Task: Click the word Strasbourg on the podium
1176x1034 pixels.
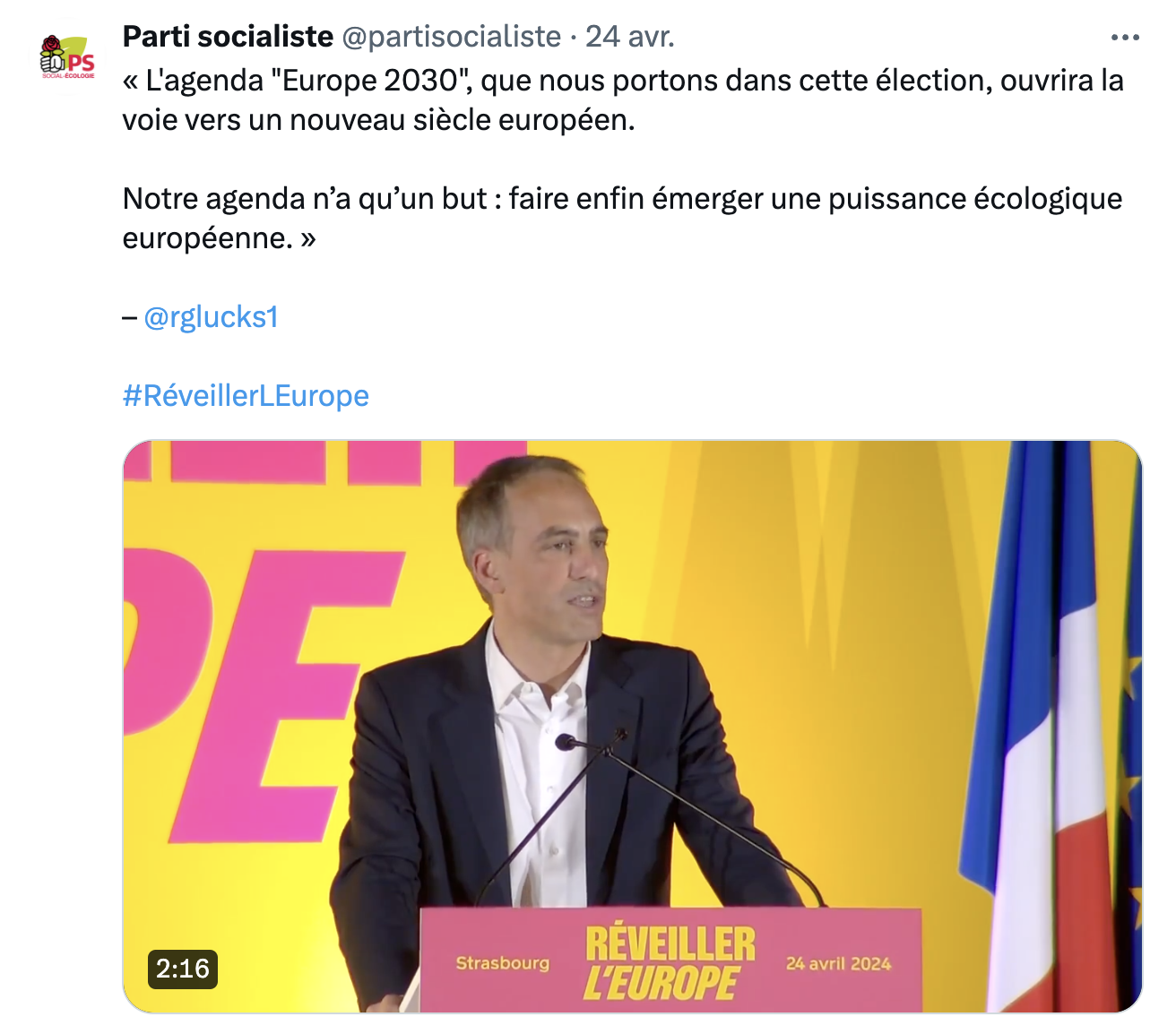Action: coord(502,963)
